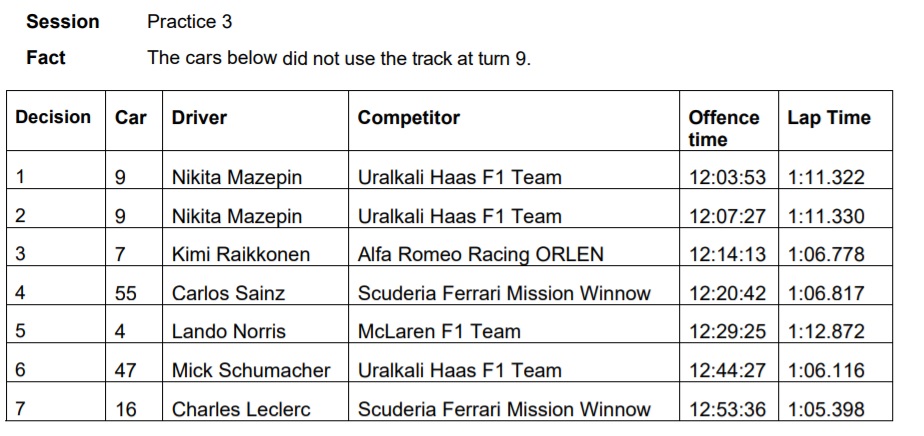Click the Carlos Sainz driver cell
Viewport: 924px width, 436px height.
tap(228, 293)
